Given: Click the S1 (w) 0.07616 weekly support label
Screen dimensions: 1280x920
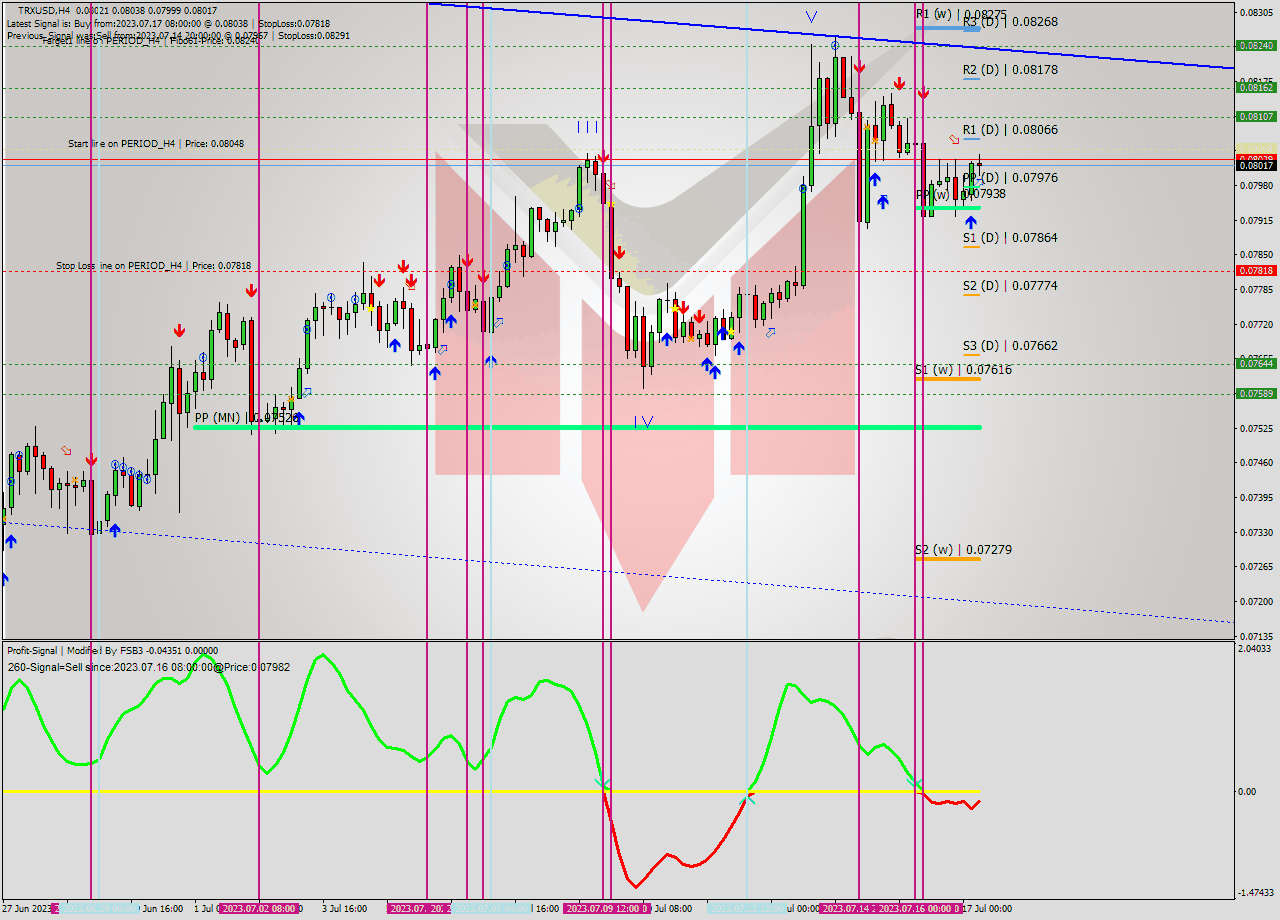Looking at the screenshot, I should pos(963,370).
